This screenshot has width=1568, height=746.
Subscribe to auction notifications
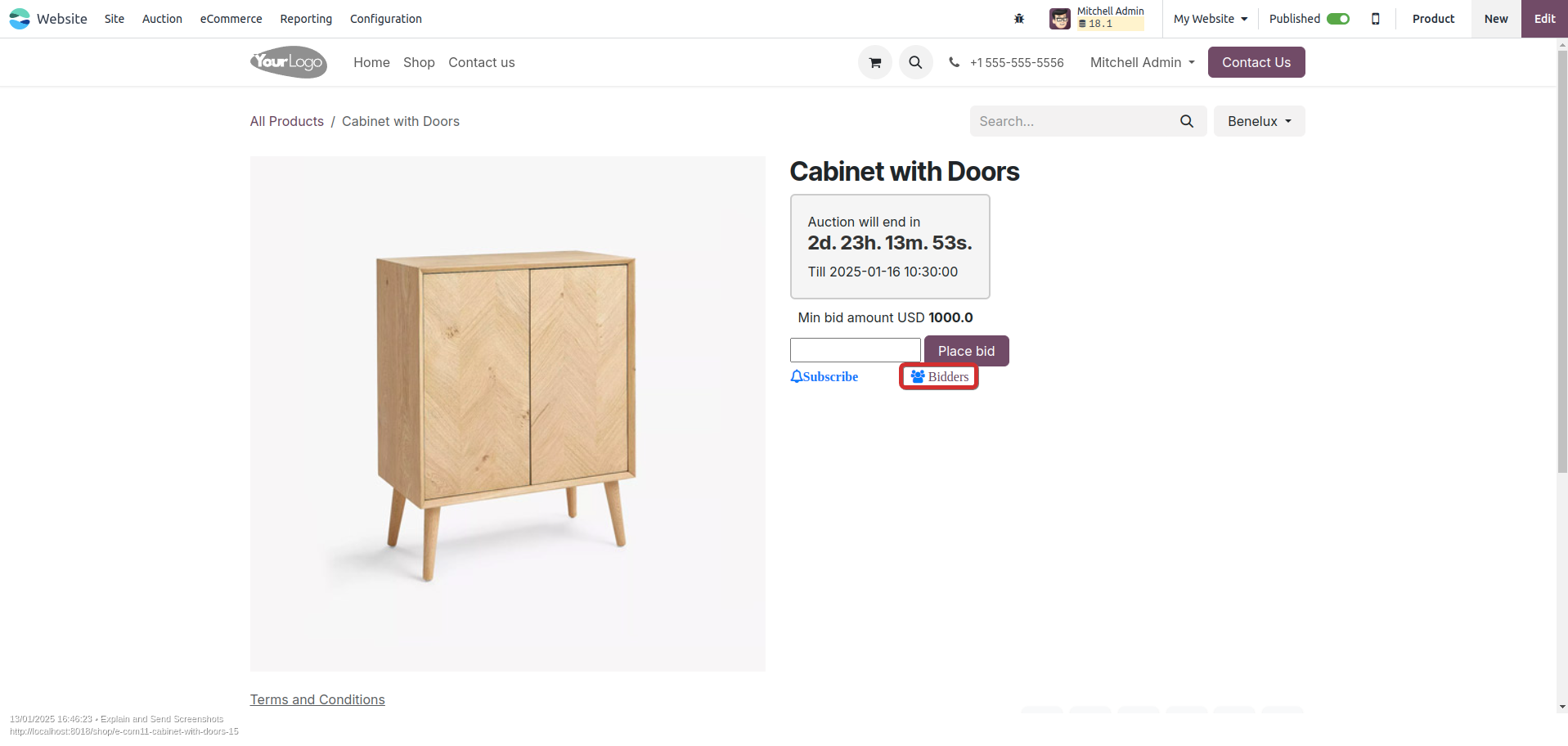point(824,376)
